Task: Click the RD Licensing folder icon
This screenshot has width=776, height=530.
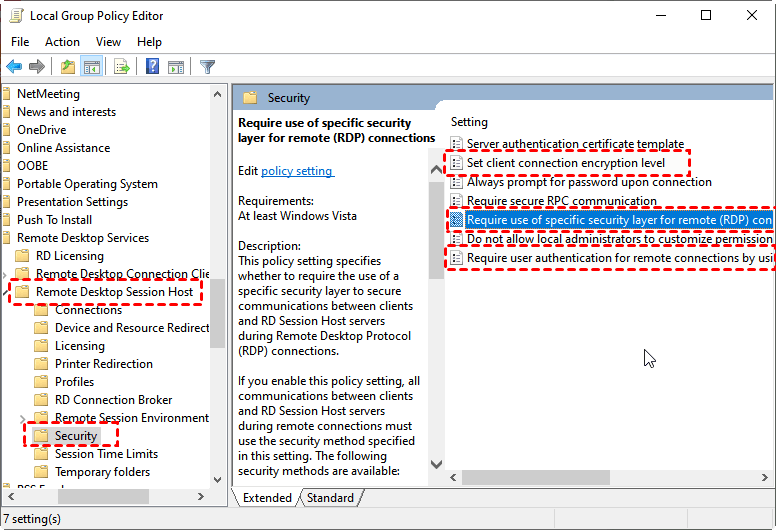Action: (22, 256)
